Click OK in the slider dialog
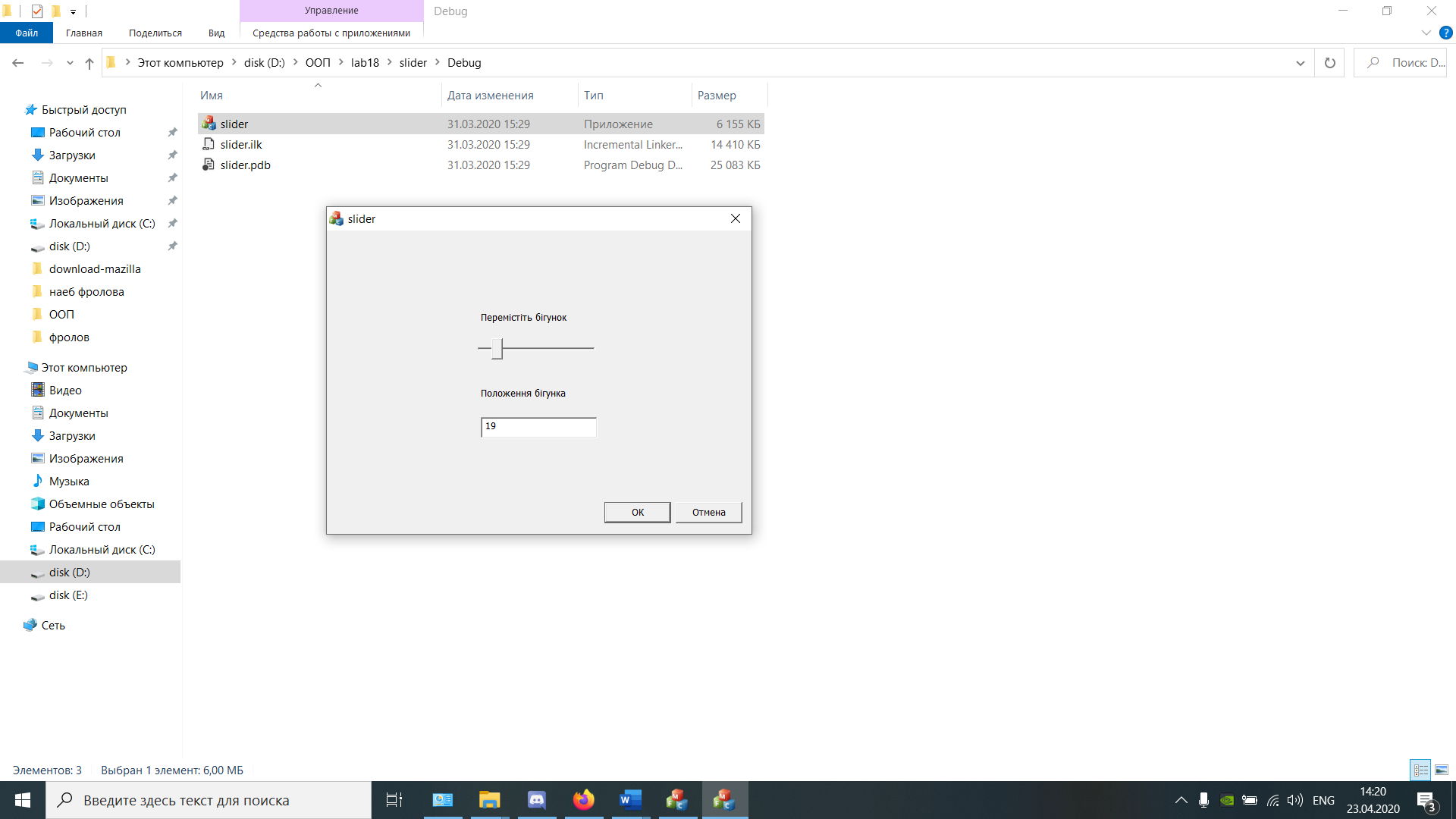This screenshot has height=819, width=1456. click(638, 513)
